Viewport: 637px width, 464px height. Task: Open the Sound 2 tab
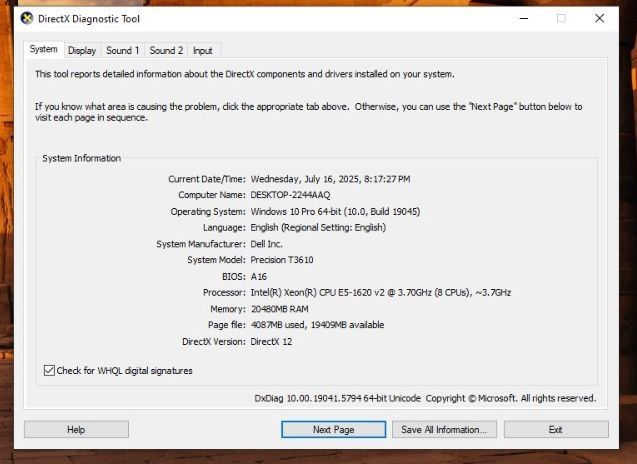(x=166, y=50)
